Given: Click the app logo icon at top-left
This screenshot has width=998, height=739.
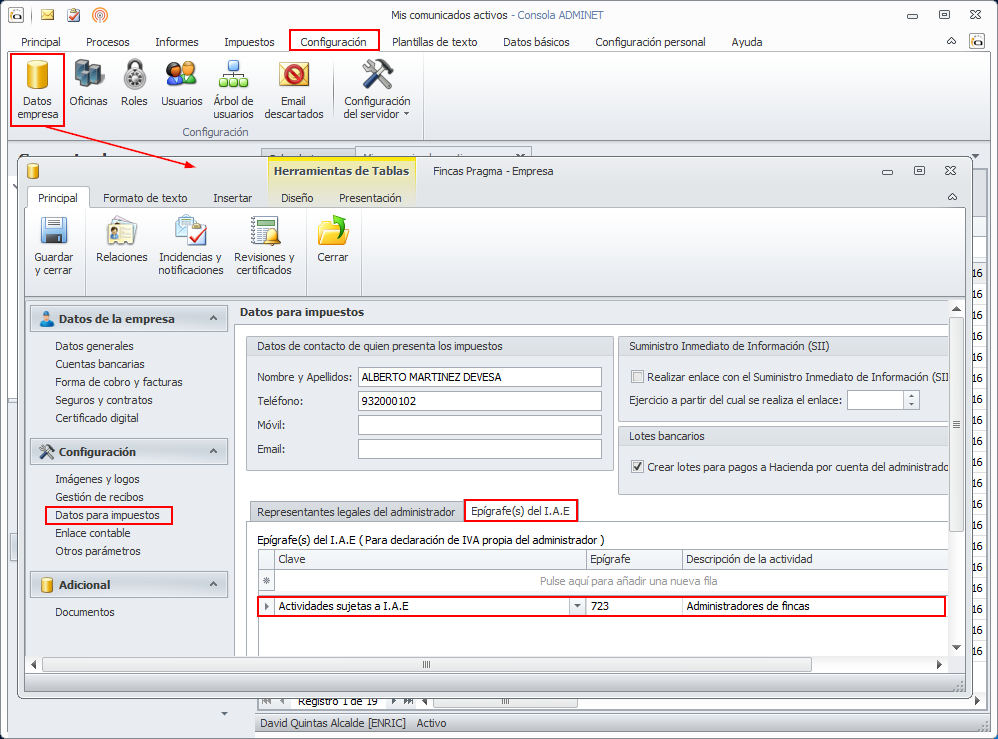Looking at the screenshot, I should 16,15.
